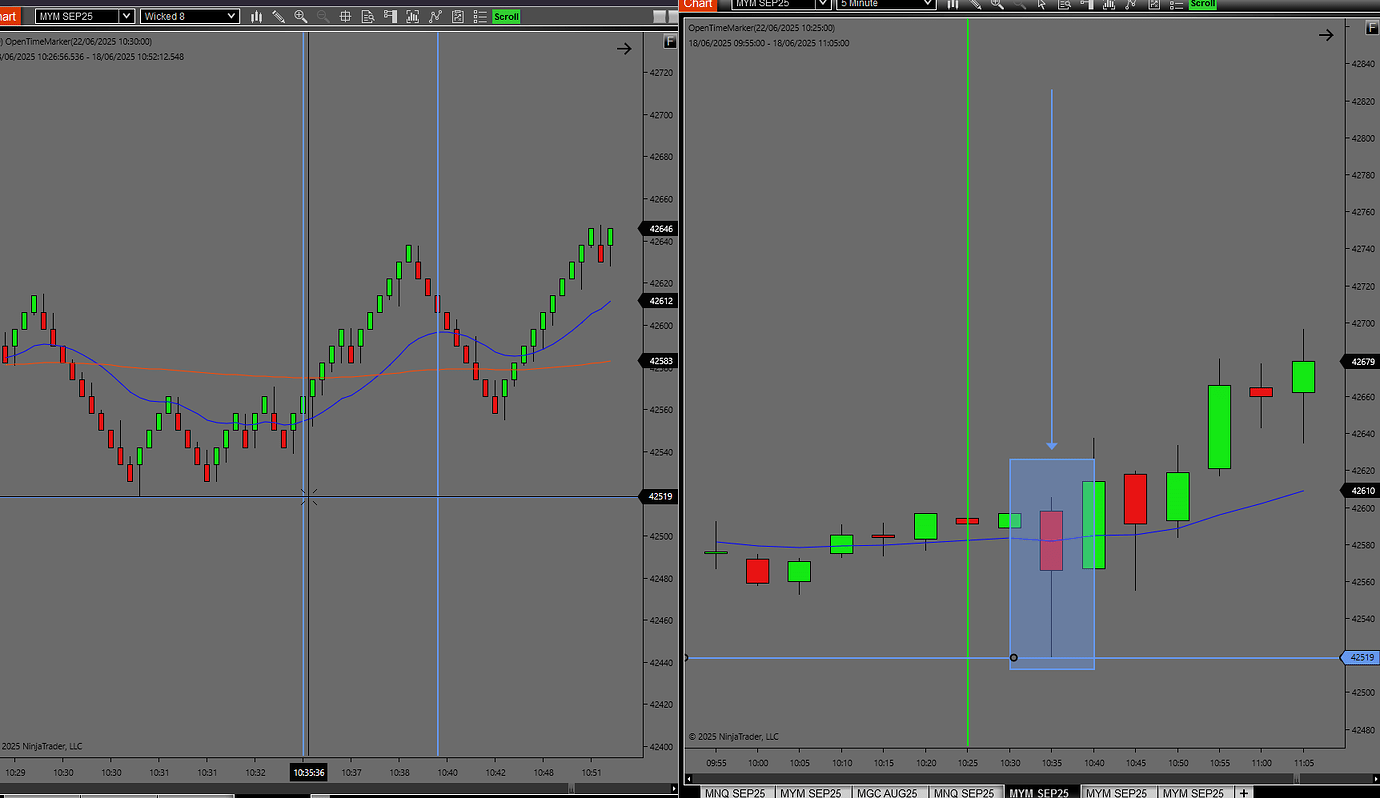
Task: Click the Strategies icon on the left toolbar
Action: [436, 16]
